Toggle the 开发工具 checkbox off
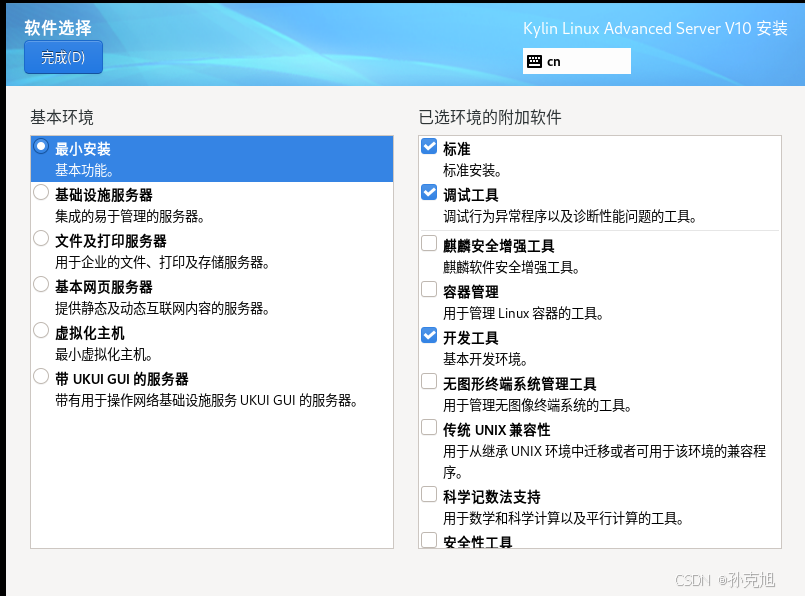The height and width of the screenshot is (596, 805). [429, 335]
